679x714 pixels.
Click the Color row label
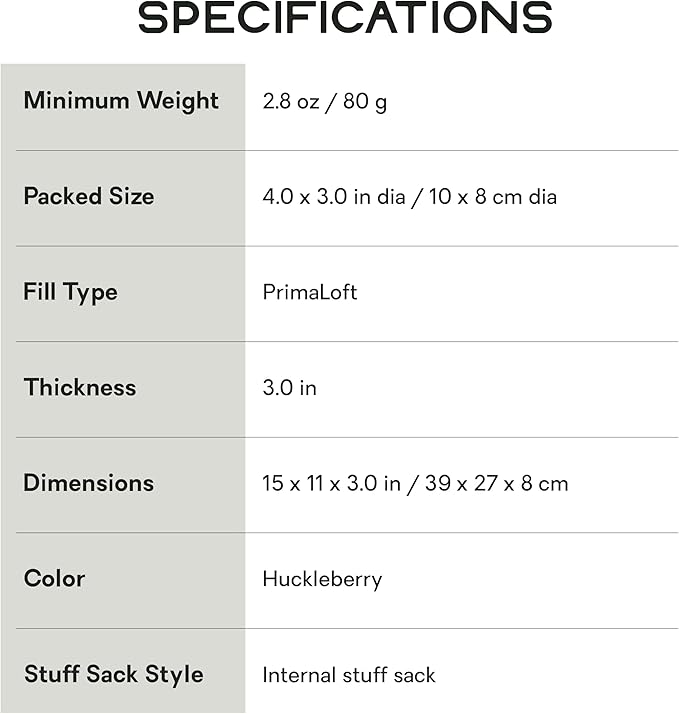coord(55,578)
